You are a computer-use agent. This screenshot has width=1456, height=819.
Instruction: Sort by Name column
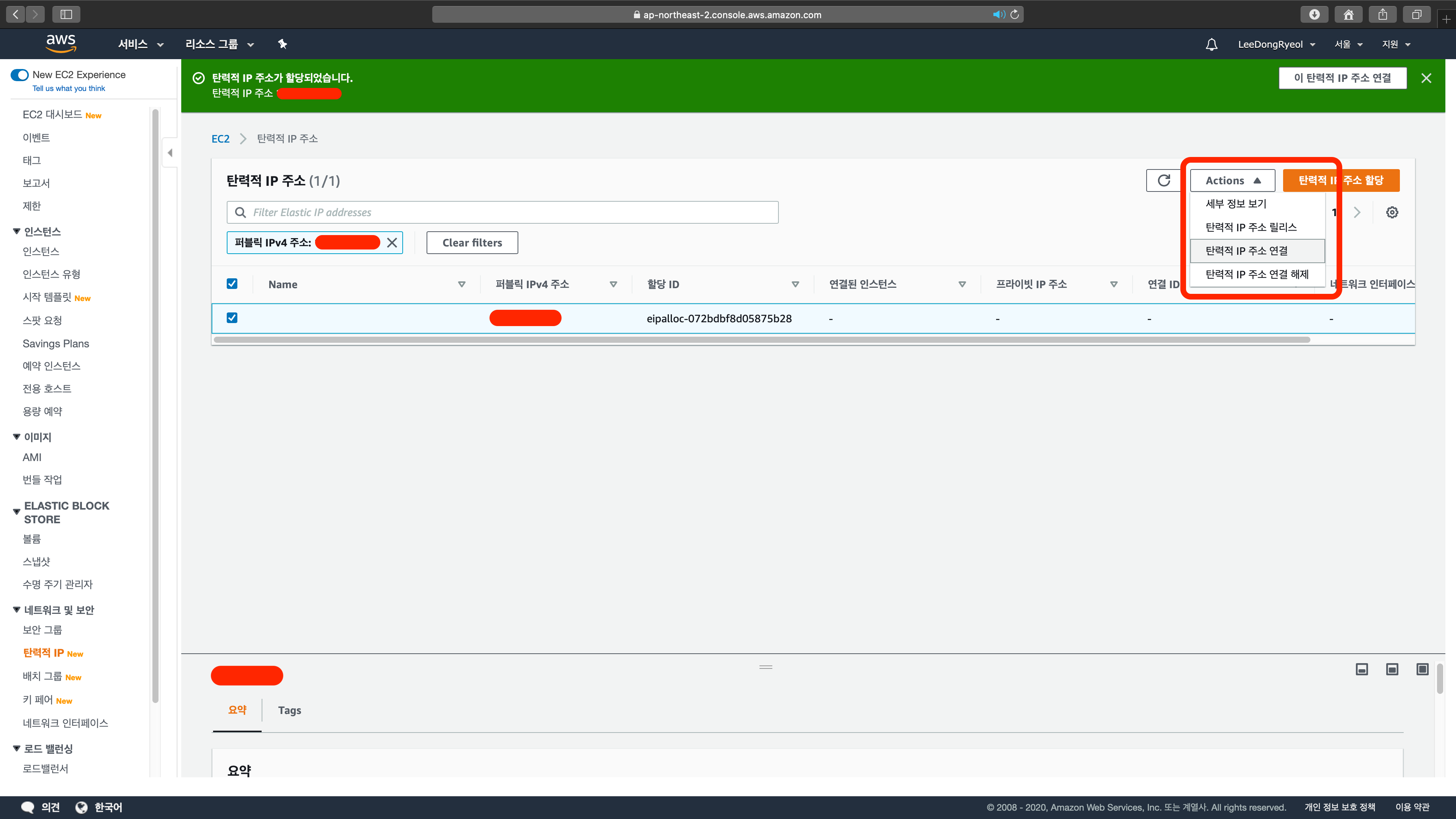(x=462, y=284)
